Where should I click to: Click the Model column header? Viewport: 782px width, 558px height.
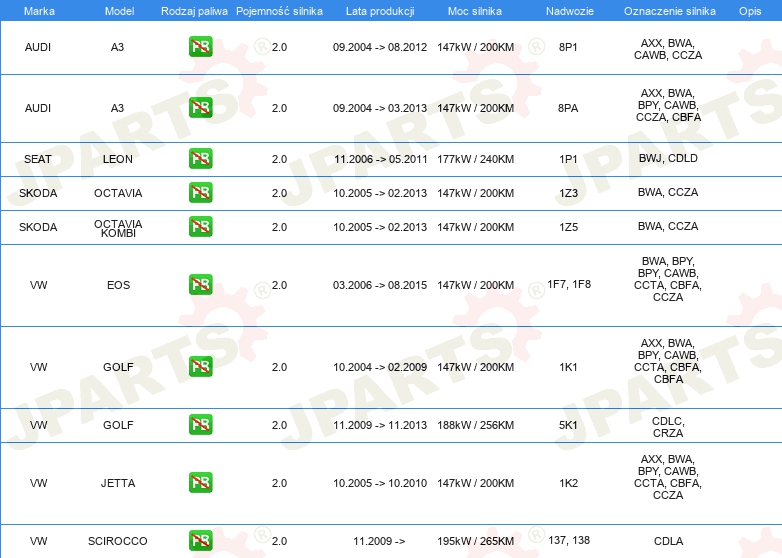(x=119, y=11)
